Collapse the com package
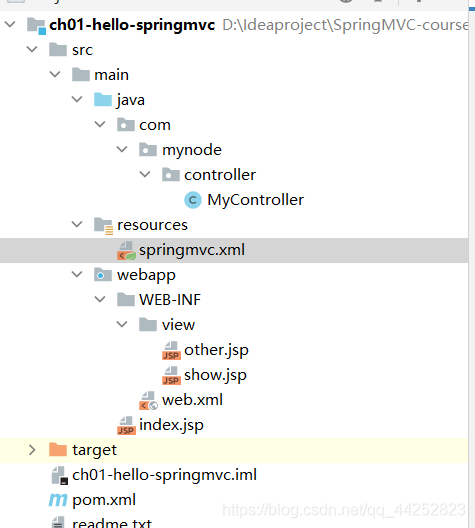The width and height of the screenshot is (475, 528). coord(100,125)
